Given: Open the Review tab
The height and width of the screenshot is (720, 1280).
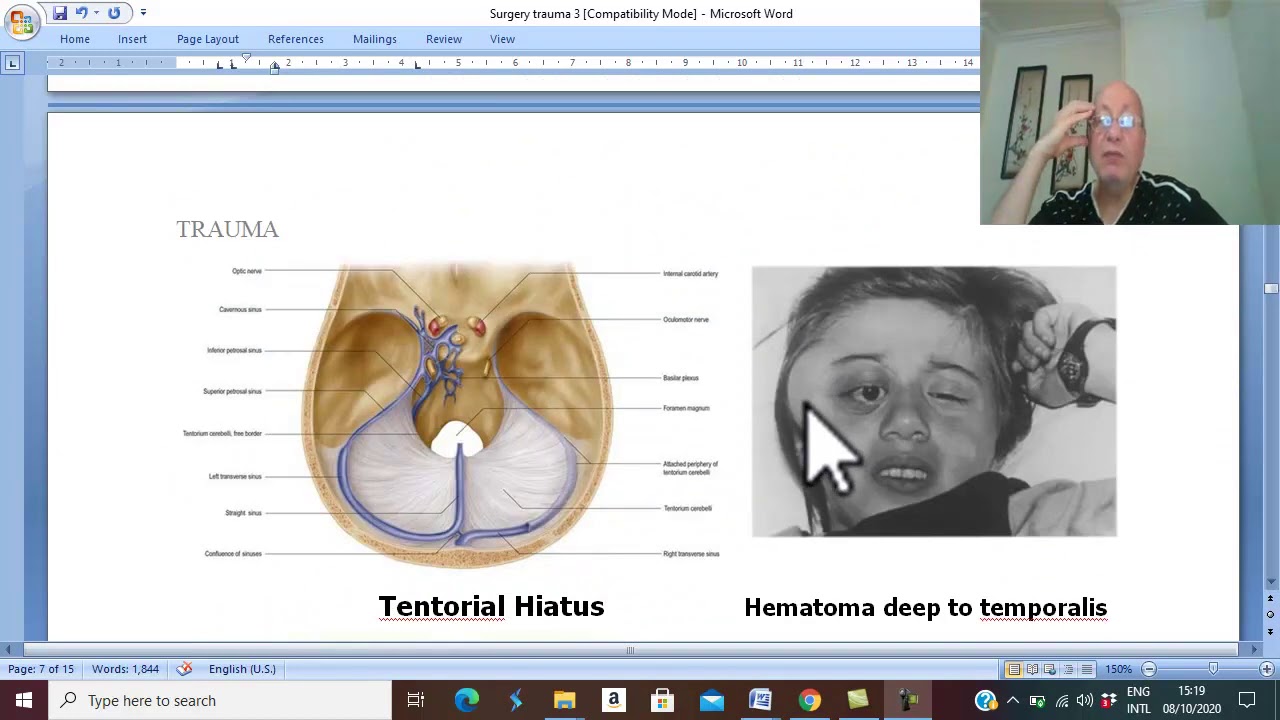Looking at the screenshot, I should [x=444, y=39].
